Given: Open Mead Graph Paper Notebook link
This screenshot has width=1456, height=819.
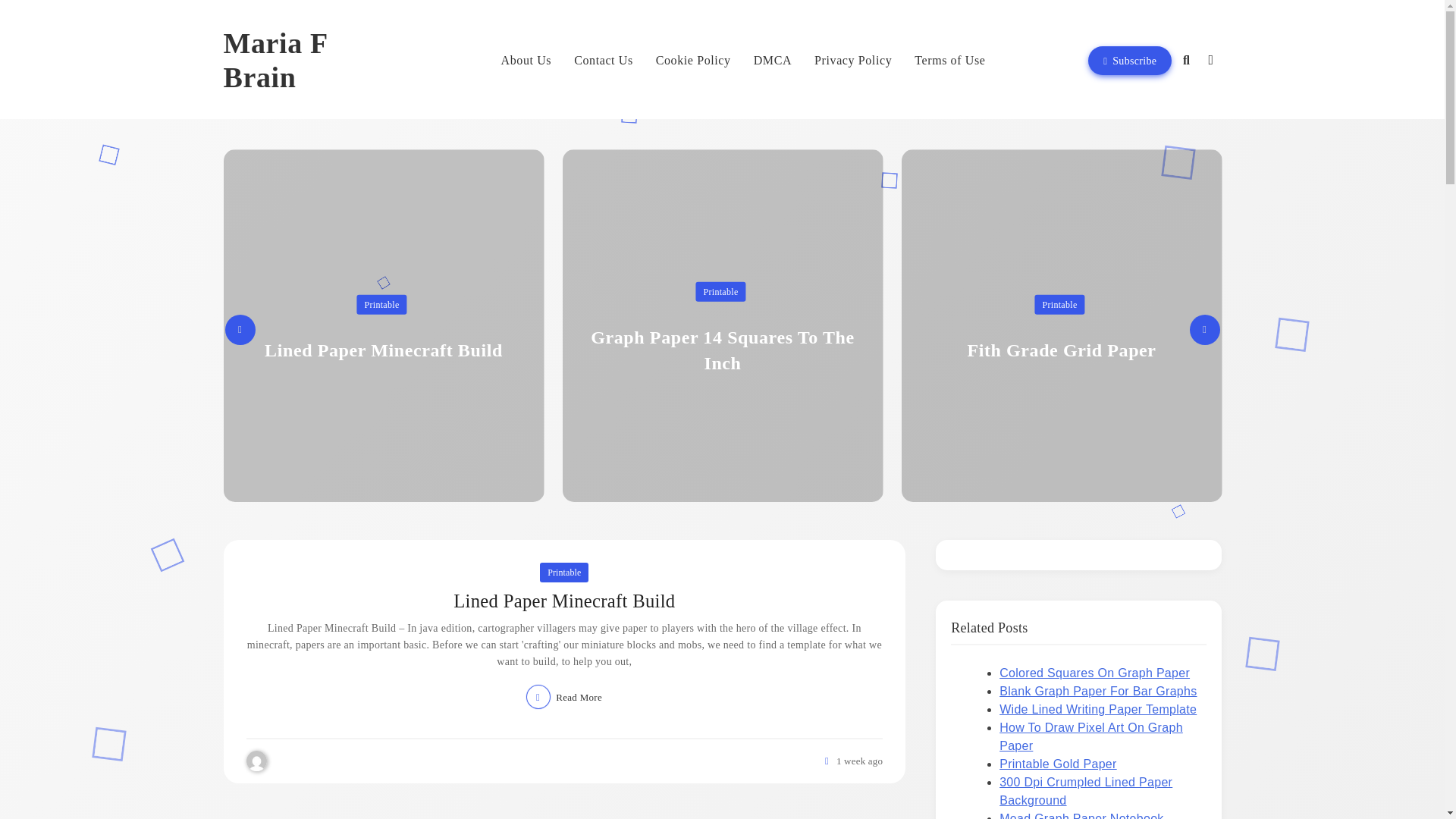Looking at the screenshot, I should coord(1081,815).
